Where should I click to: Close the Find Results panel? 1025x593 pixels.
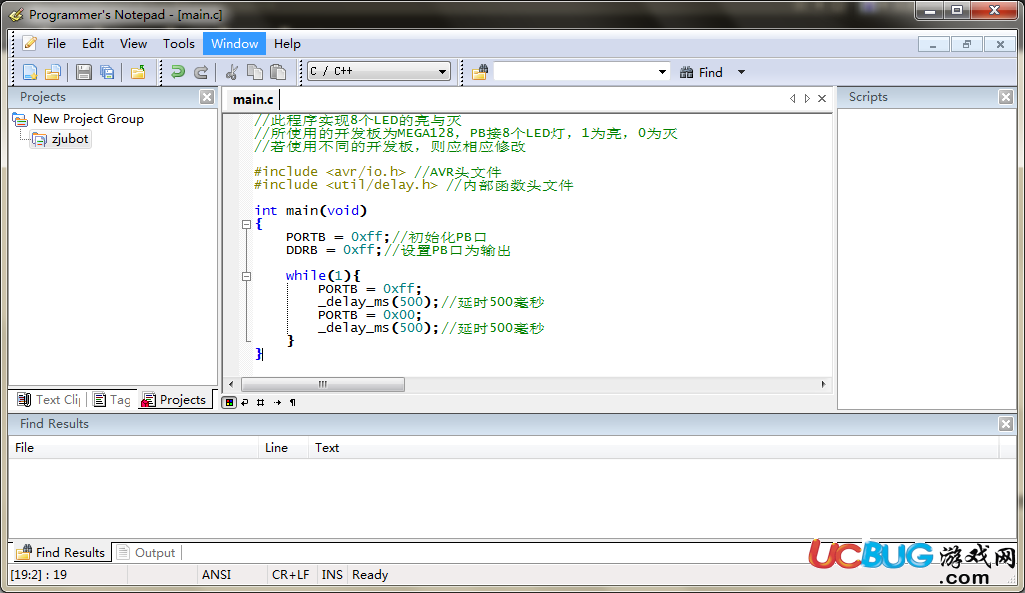pyautogui.click(x=1006, y=424)
